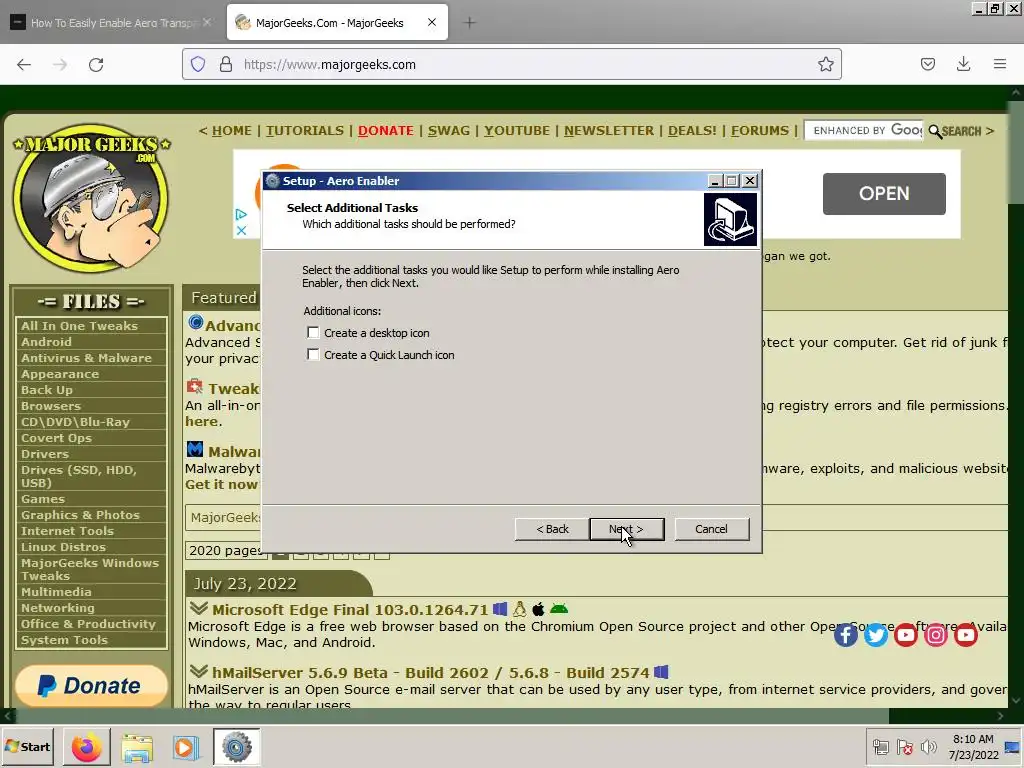This screenshot has width=1024, height=768.
Task: Open a new browser tab
Action: (x=470, y=23)
